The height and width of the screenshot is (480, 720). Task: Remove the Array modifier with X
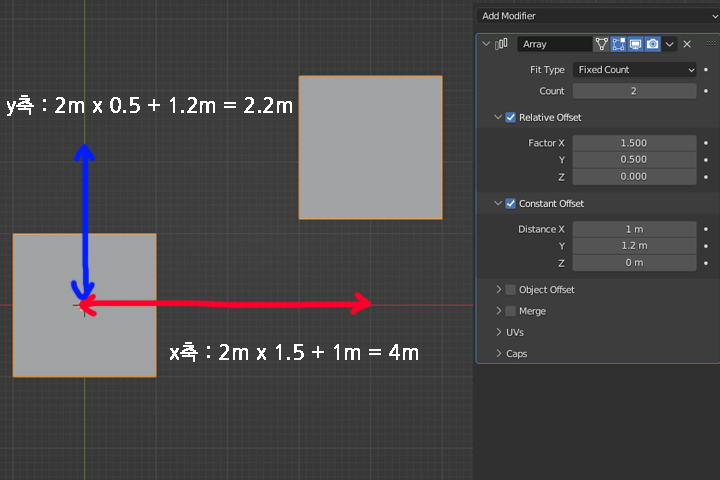(x=687, y=44)
